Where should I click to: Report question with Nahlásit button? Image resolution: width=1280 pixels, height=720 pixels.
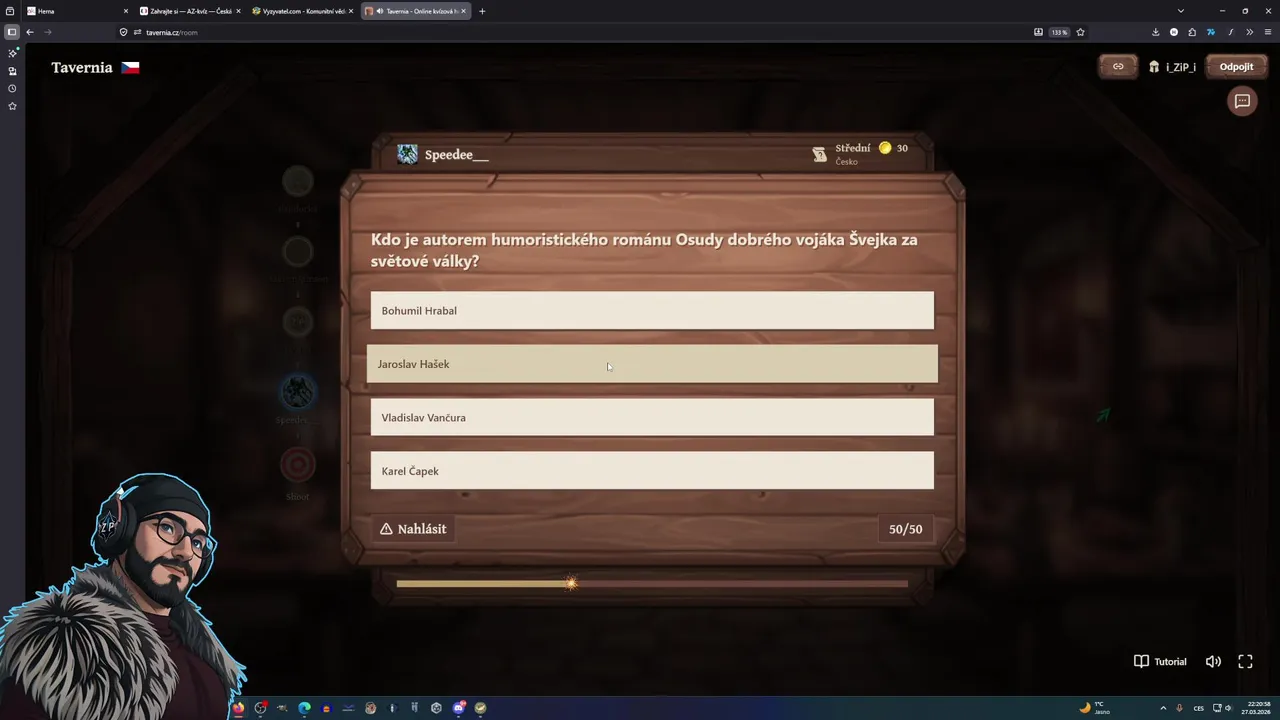(413, 529)
